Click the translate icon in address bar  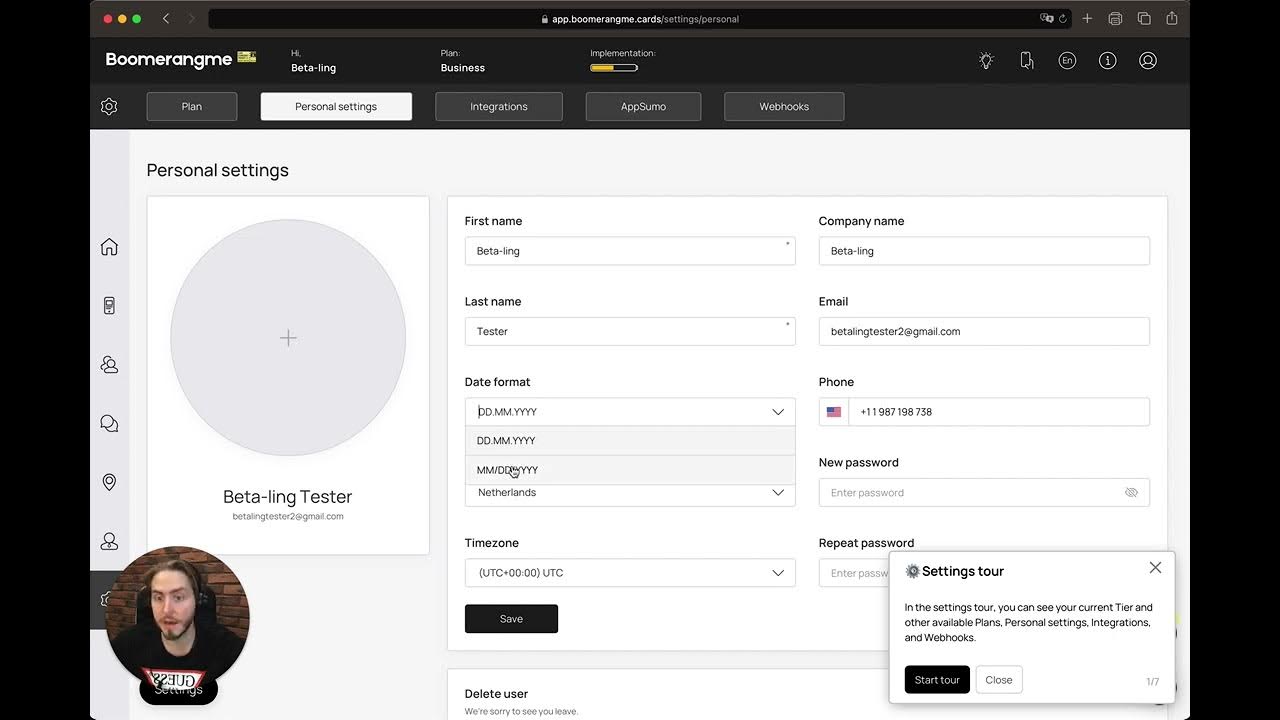click(1046, 18)
